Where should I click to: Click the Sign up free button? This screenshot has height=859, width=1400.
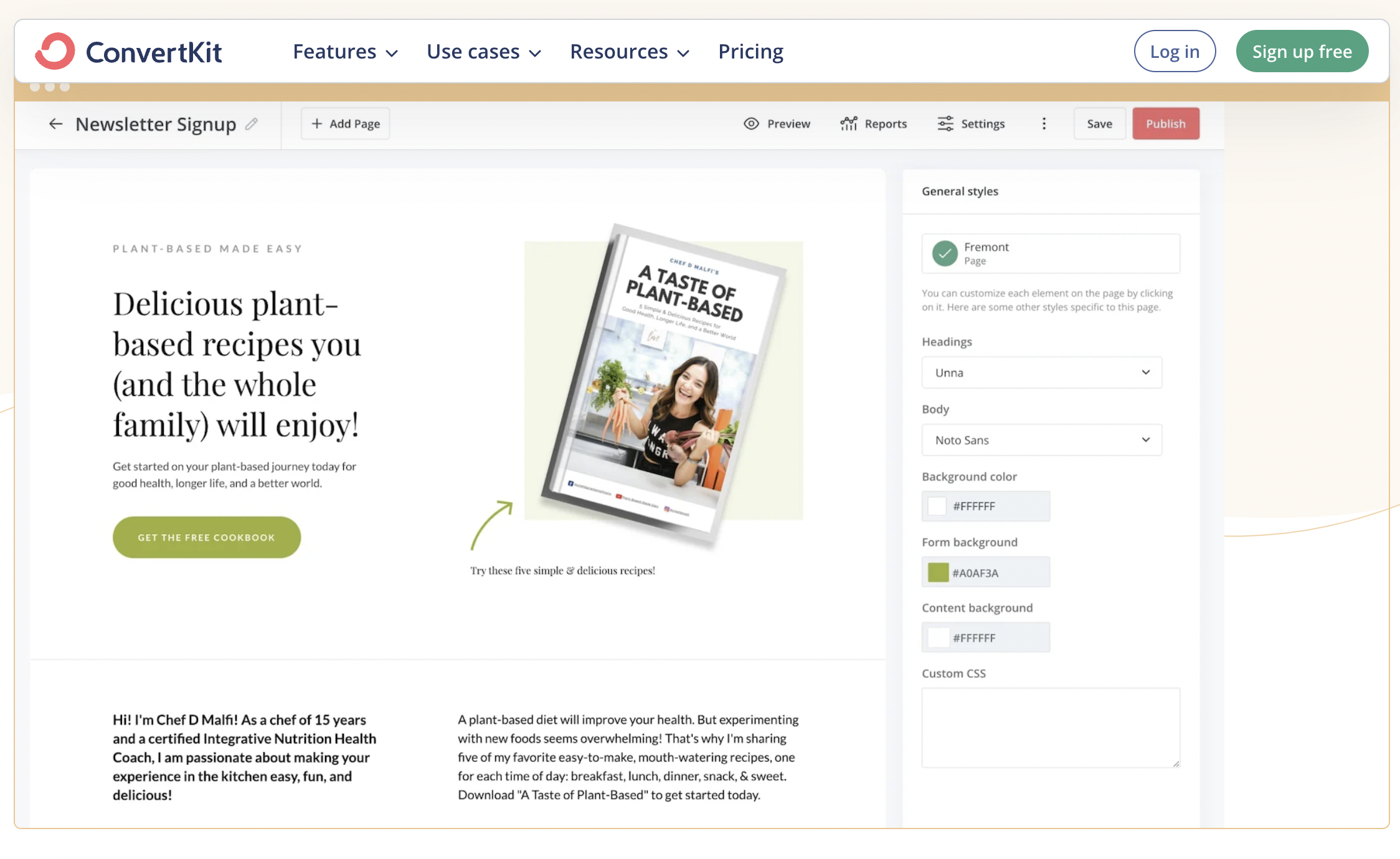(x=1302, y=52)
